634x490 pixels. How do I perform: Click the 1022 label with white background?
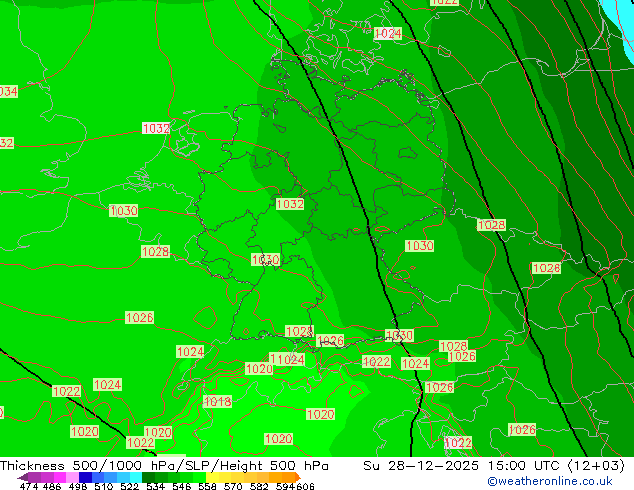pos(458,443)
